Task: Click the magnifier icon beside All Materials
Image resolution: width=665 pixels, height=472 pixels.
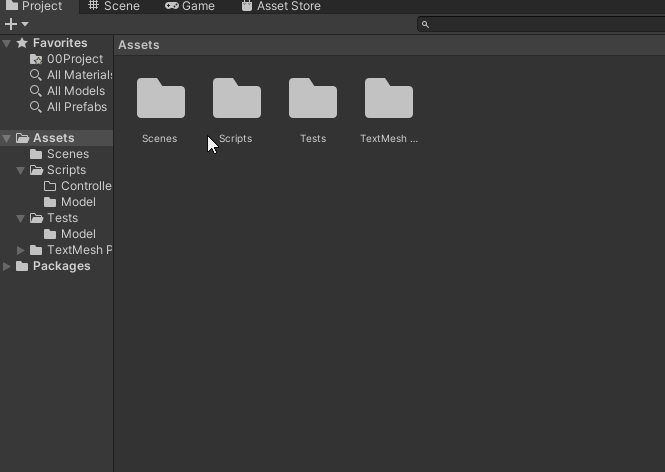Action: click(x=36, y=75)
